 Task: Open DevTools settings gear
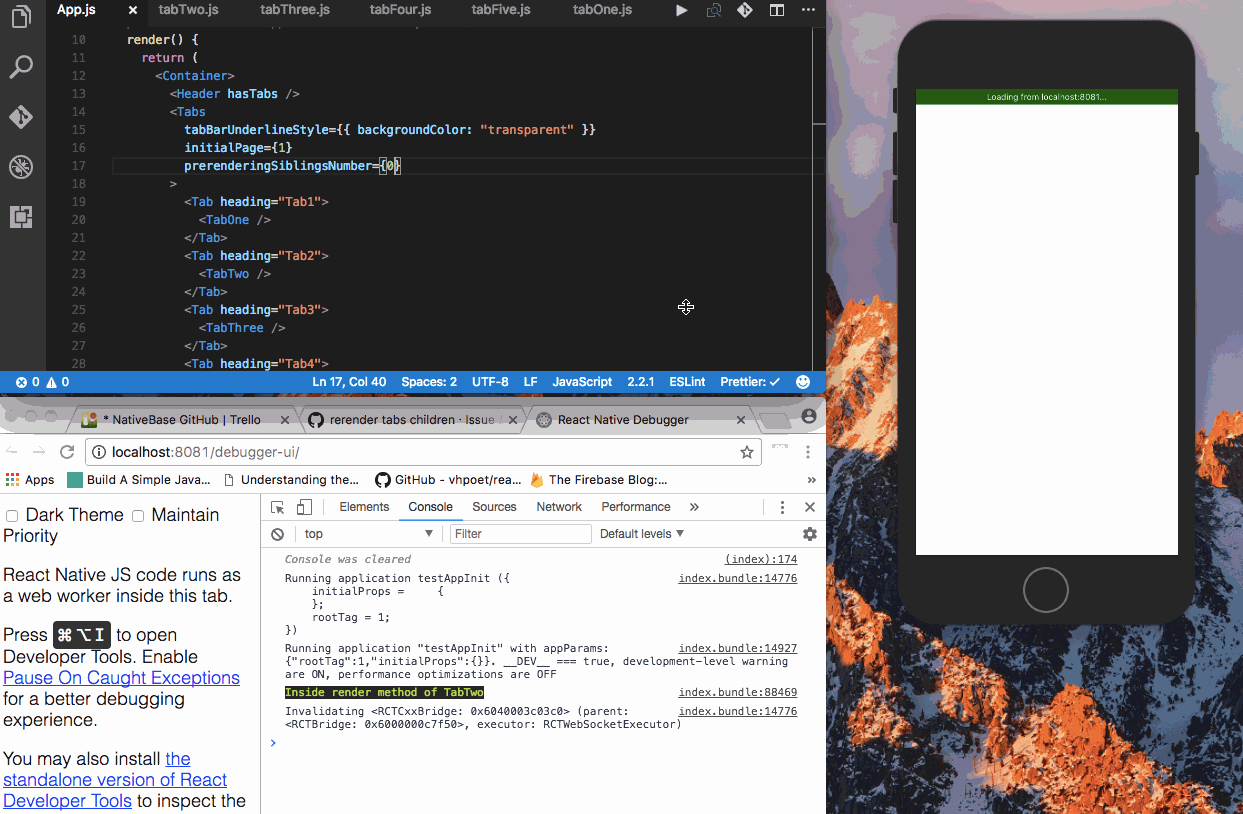coord(809,533)
